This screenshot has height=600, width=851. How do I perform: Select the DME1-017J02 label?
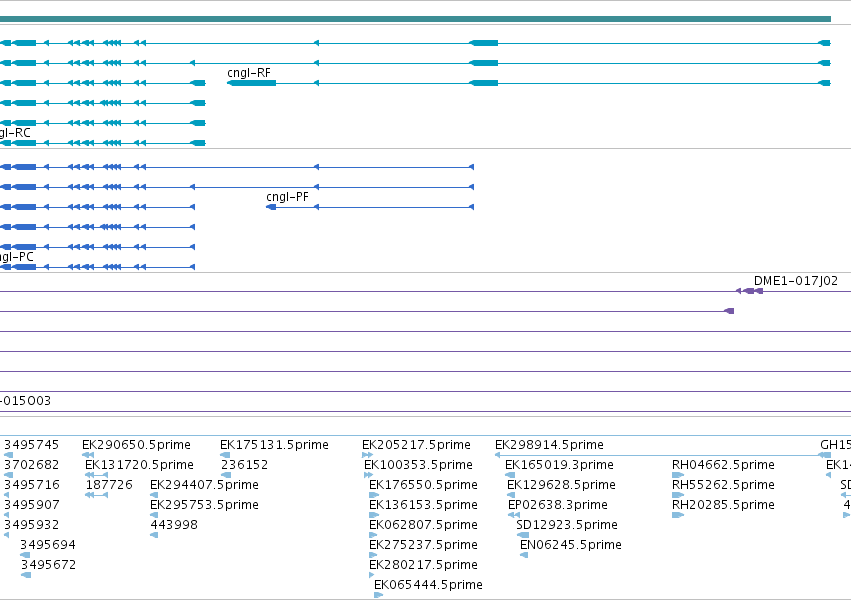pos(796,281)
